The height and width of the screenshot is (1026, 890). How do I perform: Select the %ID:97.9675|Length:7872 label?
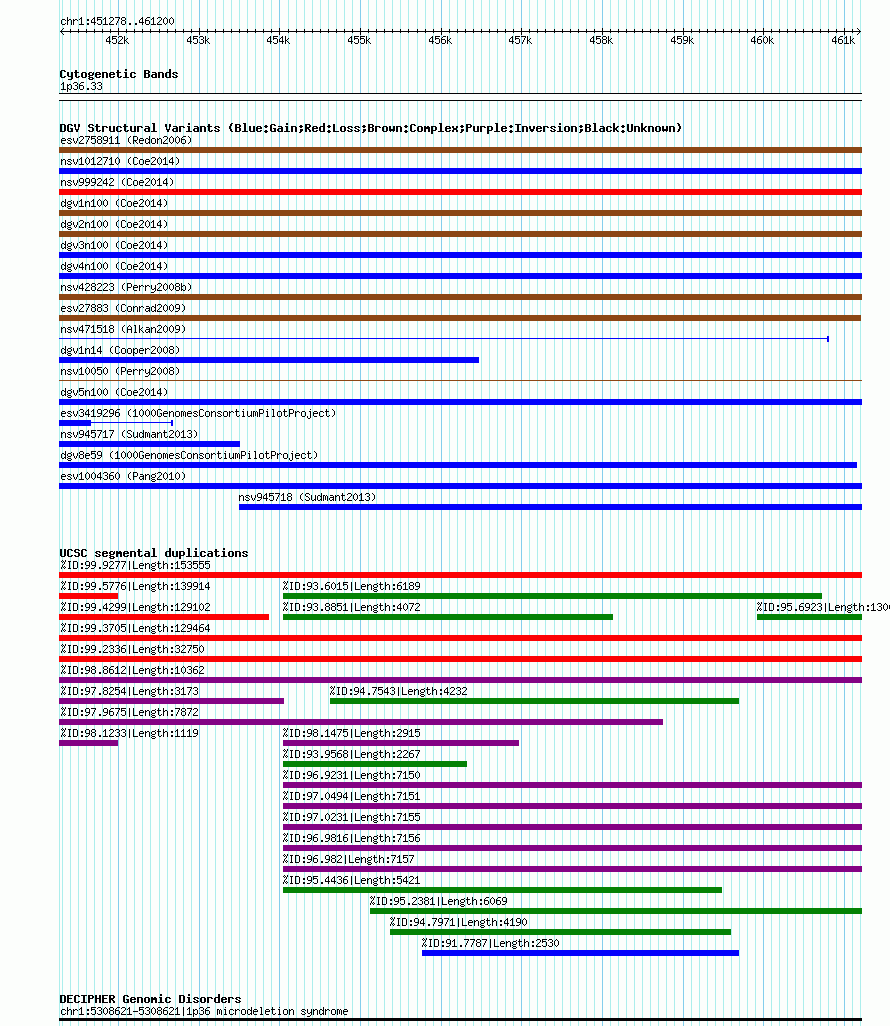pyautogui.click(x=129, y=711)
